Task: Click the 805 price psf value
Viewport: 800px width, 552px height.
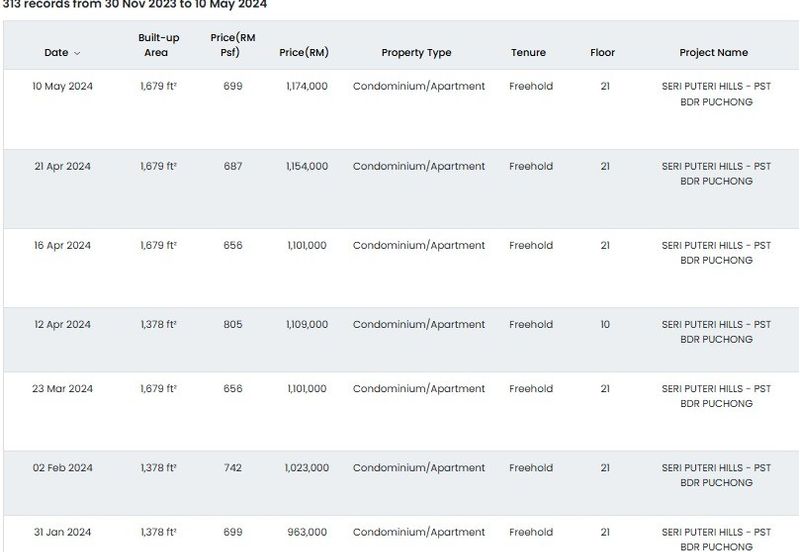Action: (x=233, y=325)
